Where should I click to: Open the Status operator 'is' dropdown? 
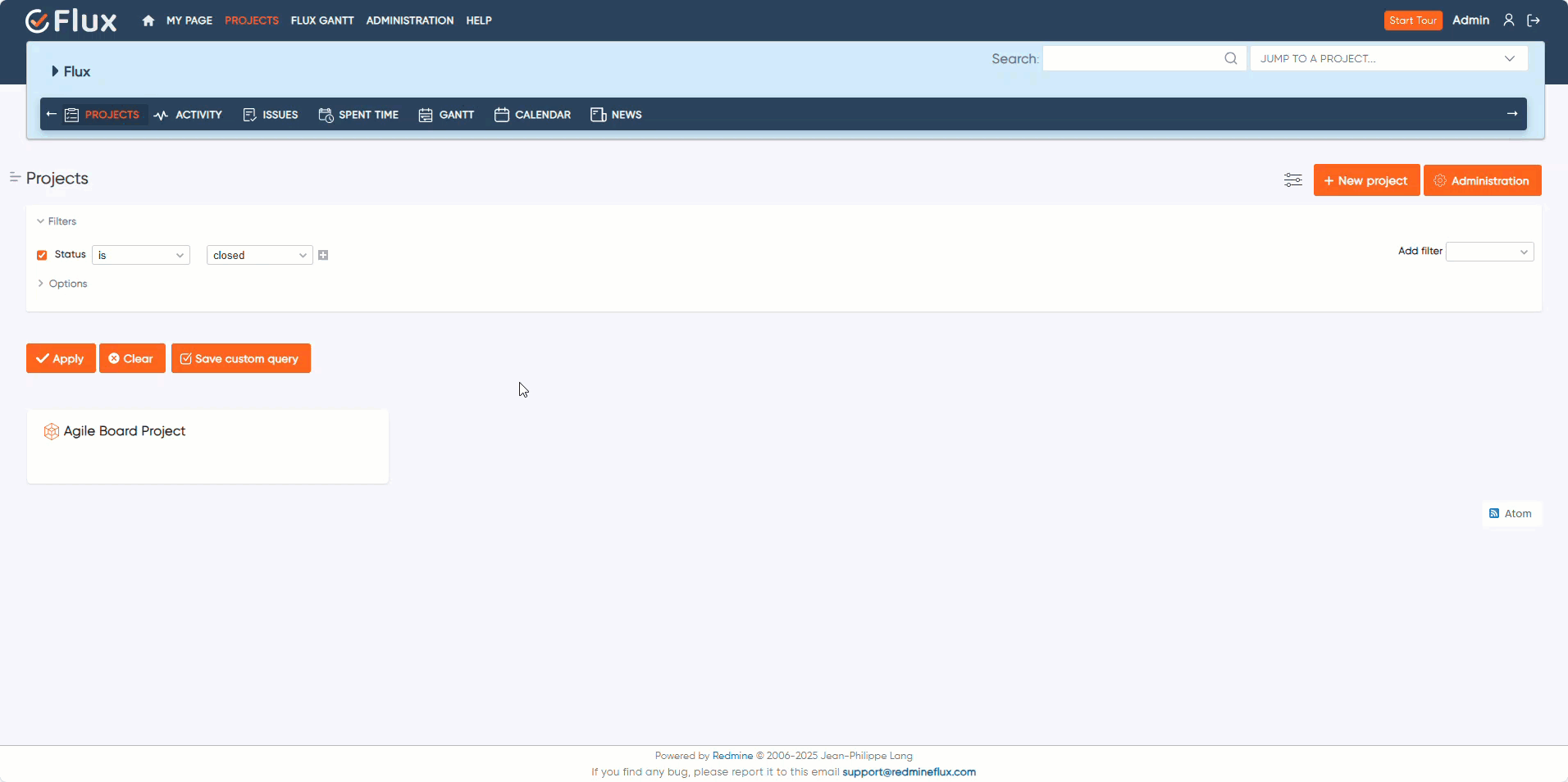141,255
